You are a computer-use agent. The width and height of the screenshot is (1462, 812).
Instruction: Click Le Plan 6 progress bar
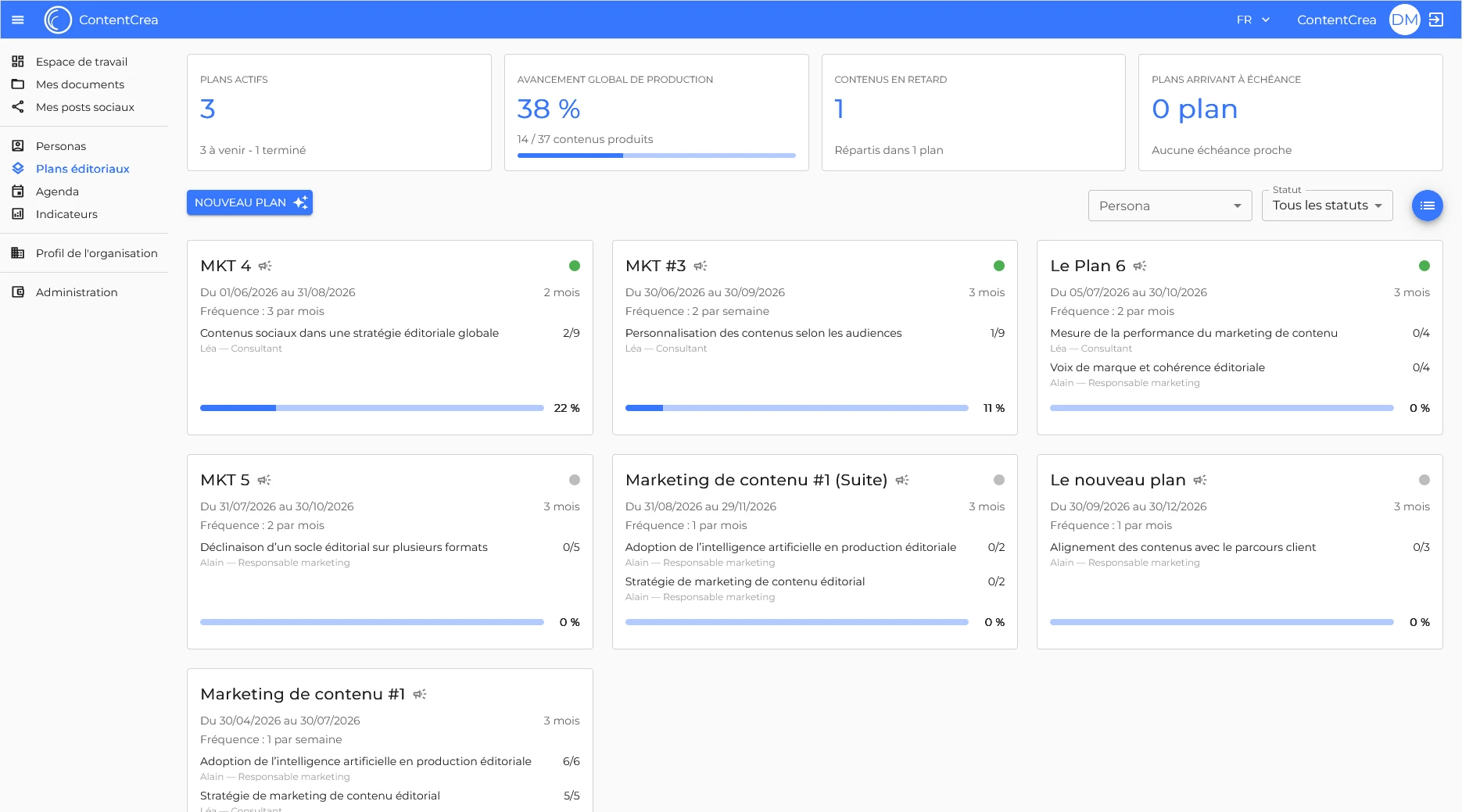(x=1222, y=408)
